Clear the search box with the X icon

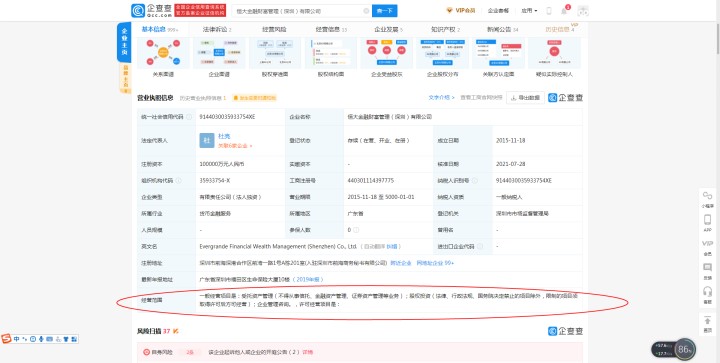click(366, 11)
